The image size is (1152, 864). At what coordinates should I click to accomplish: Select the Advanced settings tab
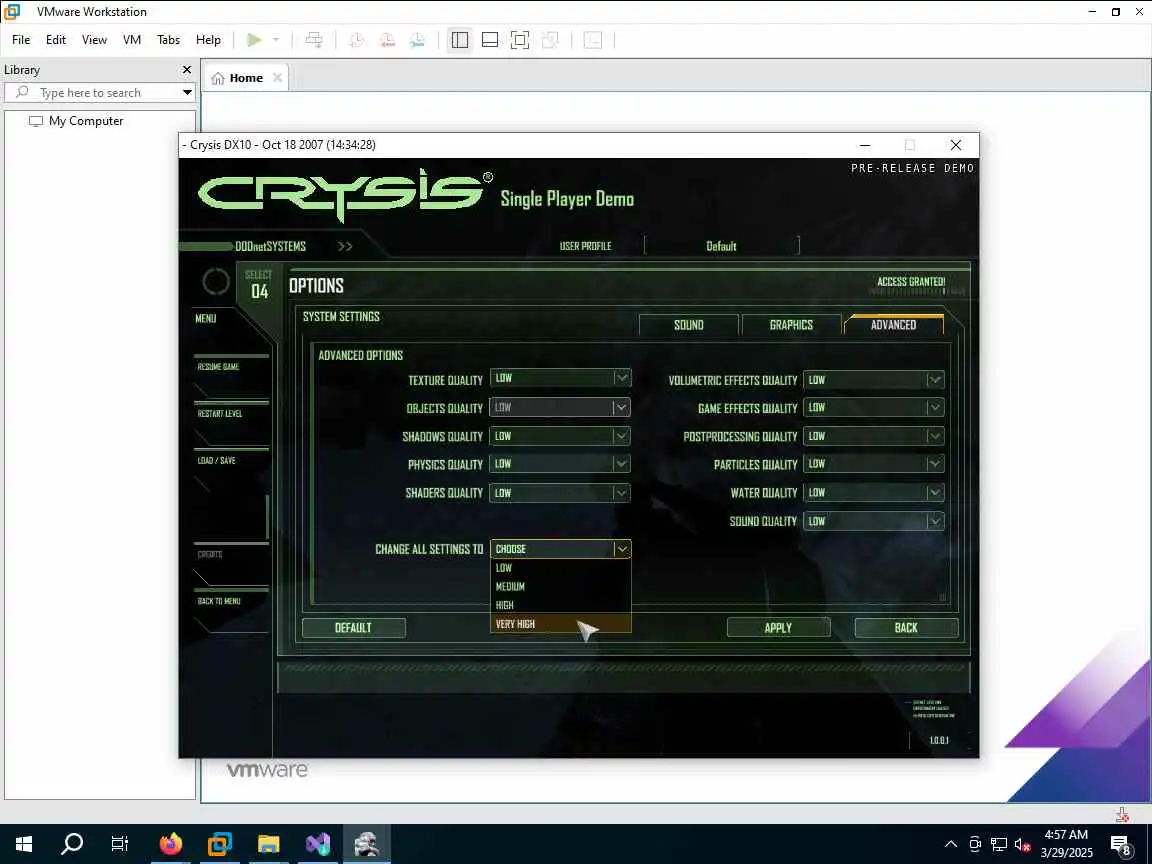coord(893,325)
